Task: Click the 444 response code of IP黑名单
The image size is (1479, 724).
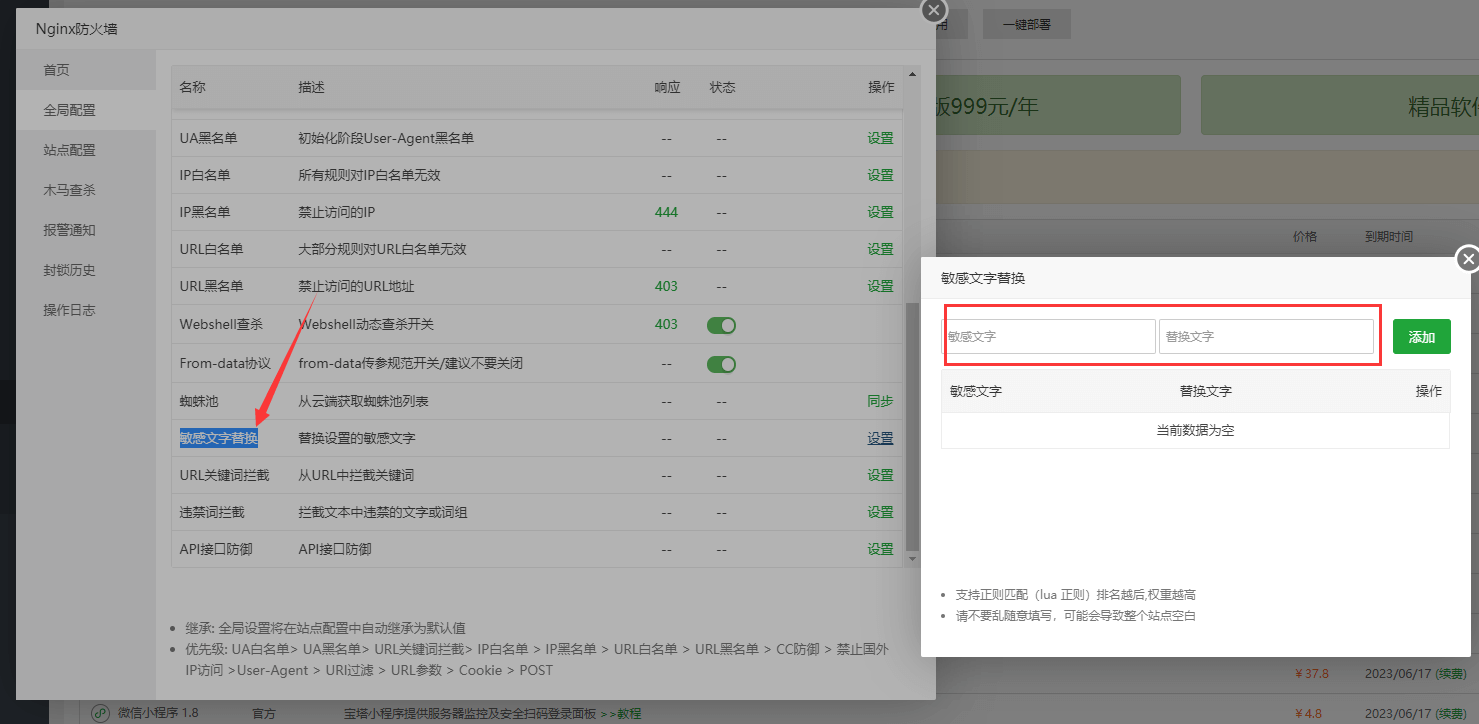Action: click(666, 212)
